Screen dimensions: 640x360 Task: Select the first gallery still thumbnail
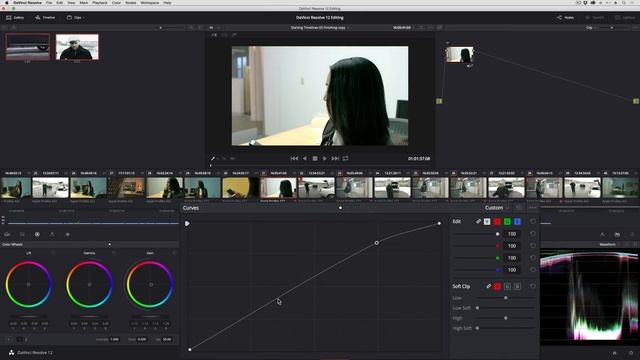coord(28,47)
